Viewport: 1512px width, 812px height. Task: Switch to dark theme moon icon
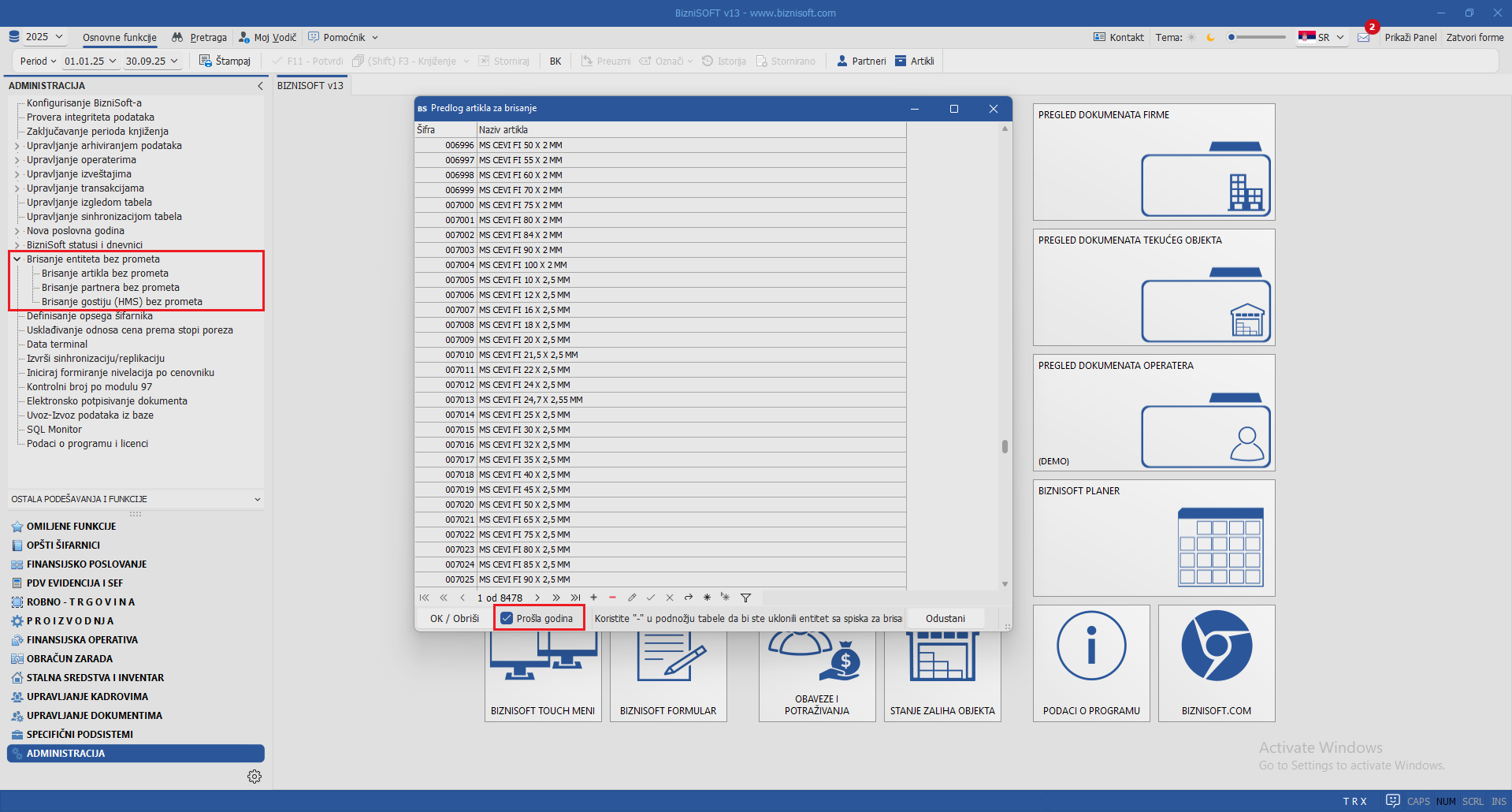(1210, 38)
